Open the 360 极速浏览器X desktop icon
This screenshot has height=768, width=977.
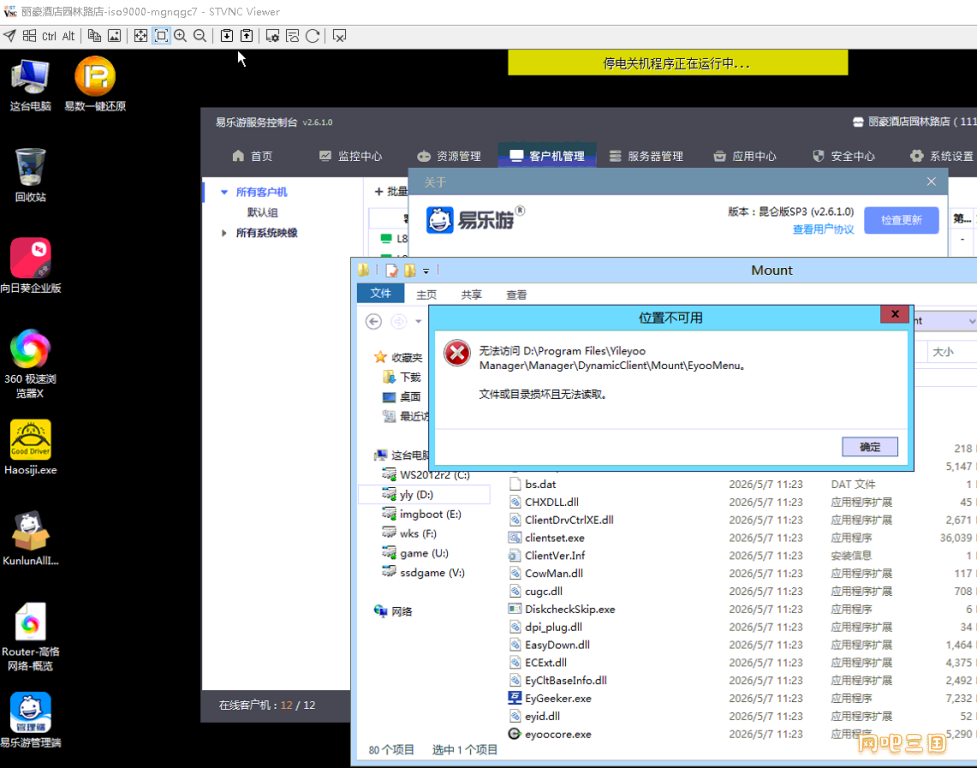30,364
